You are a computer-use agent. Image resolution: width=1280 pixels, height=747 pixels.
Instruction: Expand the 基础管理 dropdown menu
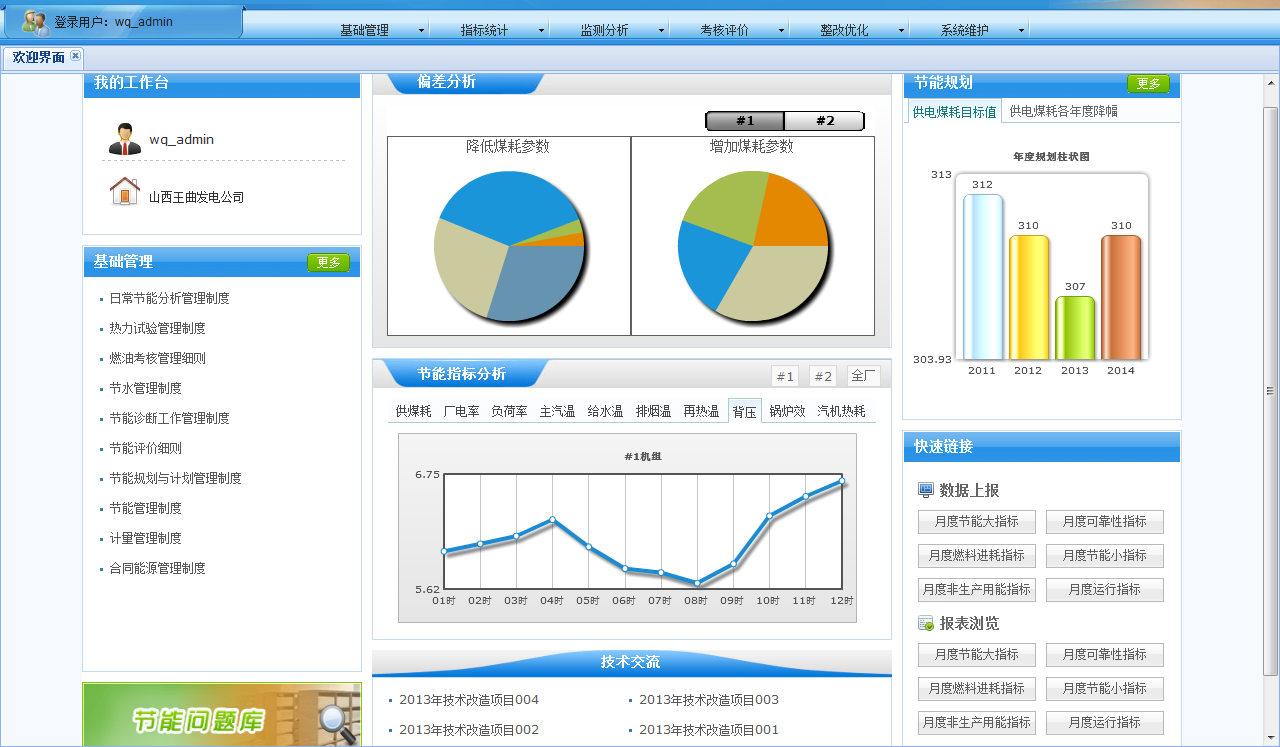coord(421,31)
